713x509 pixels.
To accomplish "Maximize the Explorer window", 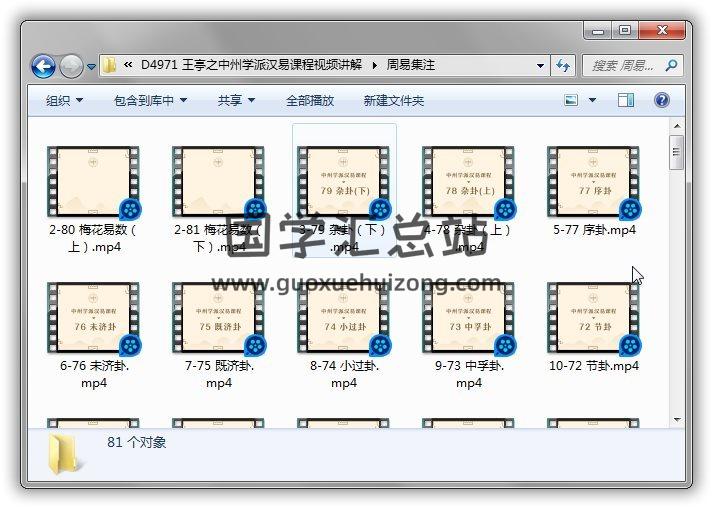I will click(625, 30).
